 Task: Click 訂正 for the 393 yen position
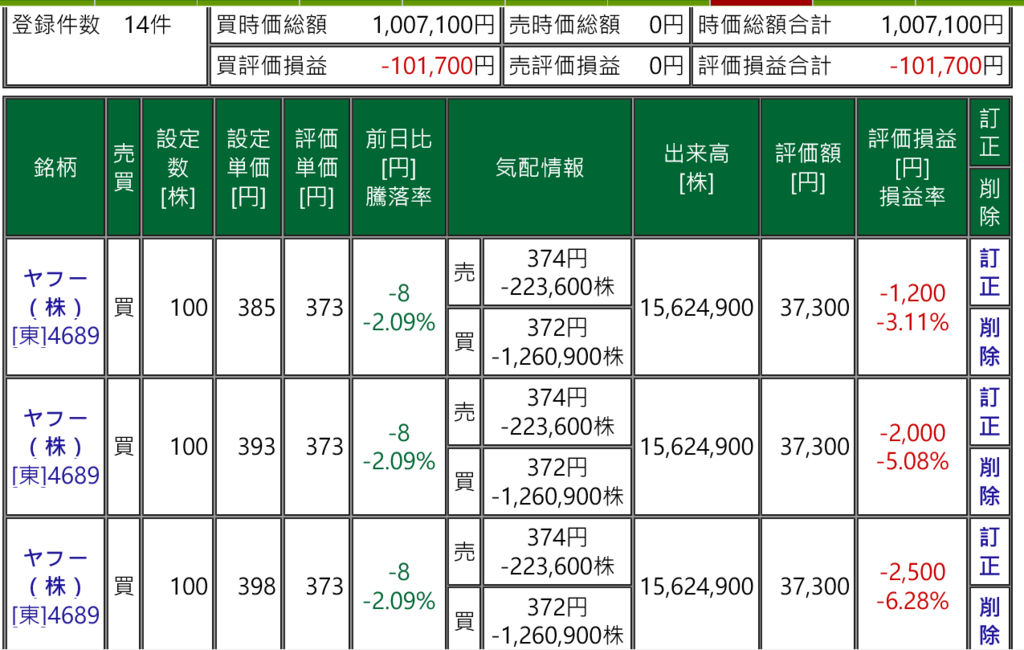[x=989, y=412]
